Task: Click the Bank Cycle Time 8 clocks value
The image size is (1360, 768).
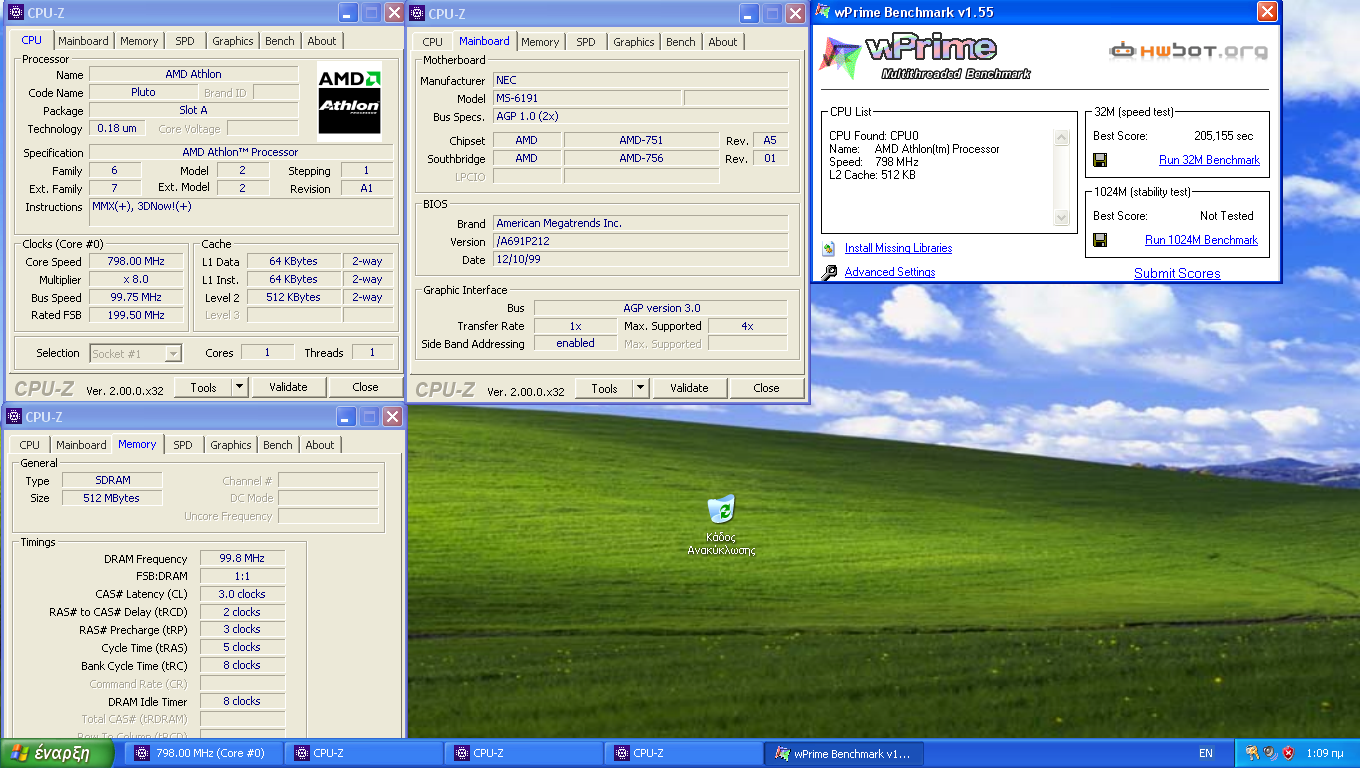Action: (x=242, y=665)
